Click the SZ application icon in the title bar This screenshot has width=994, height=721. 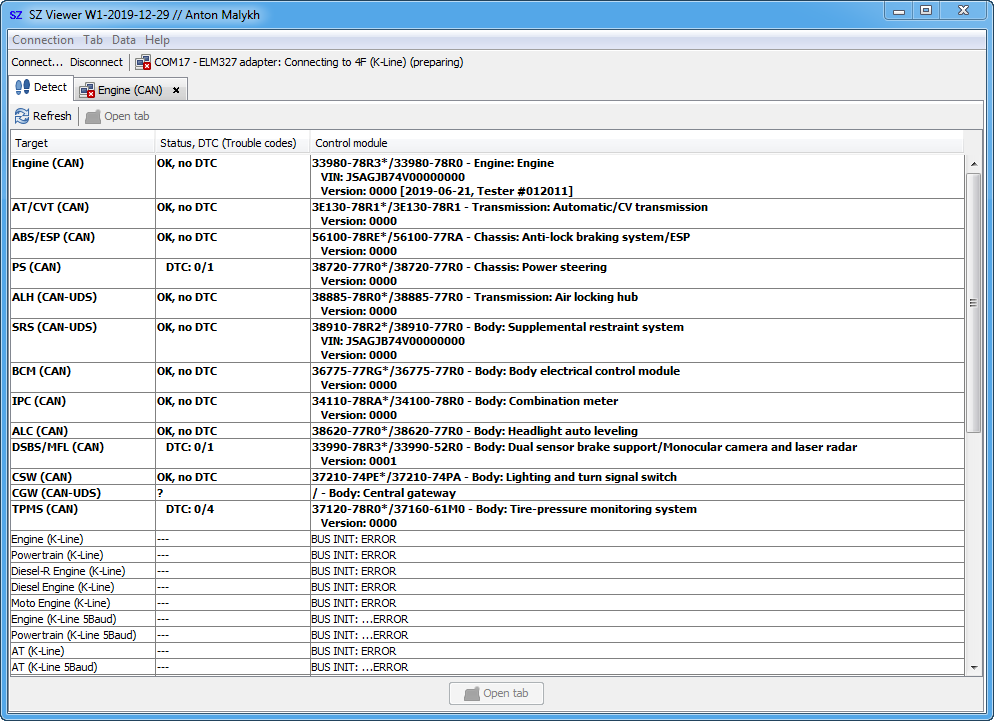tap(16, 15)
